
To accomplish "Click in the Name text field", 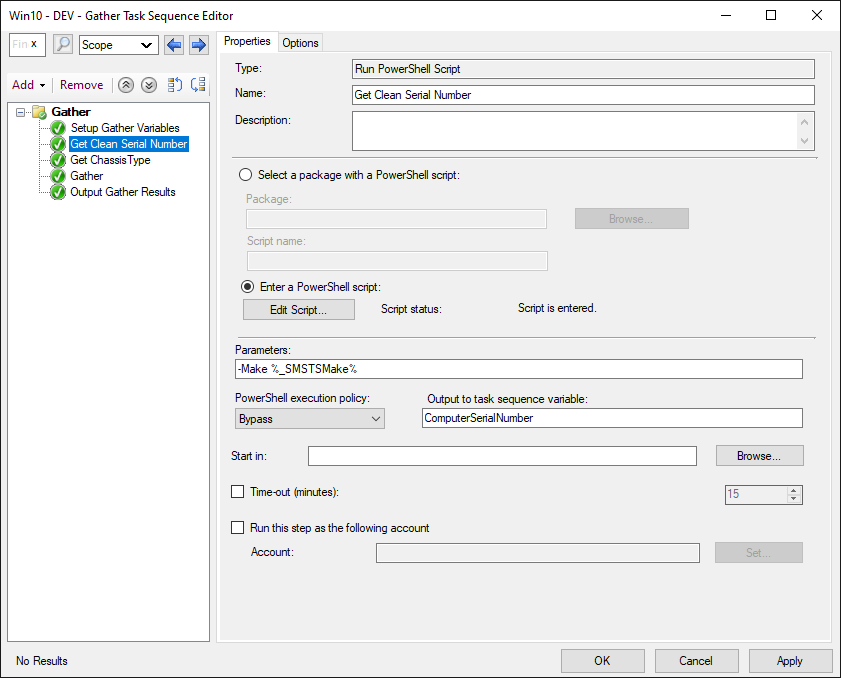I will [583, 95].
